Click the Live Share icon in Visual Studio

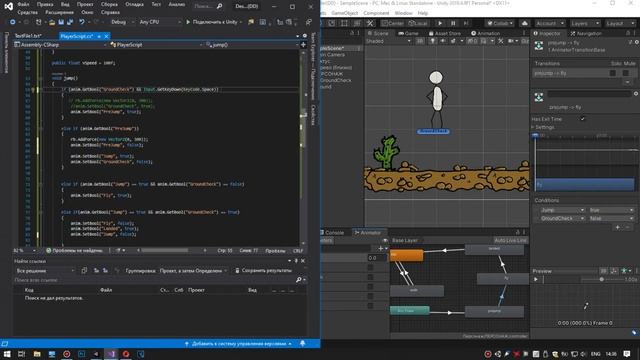coord(309,22)
